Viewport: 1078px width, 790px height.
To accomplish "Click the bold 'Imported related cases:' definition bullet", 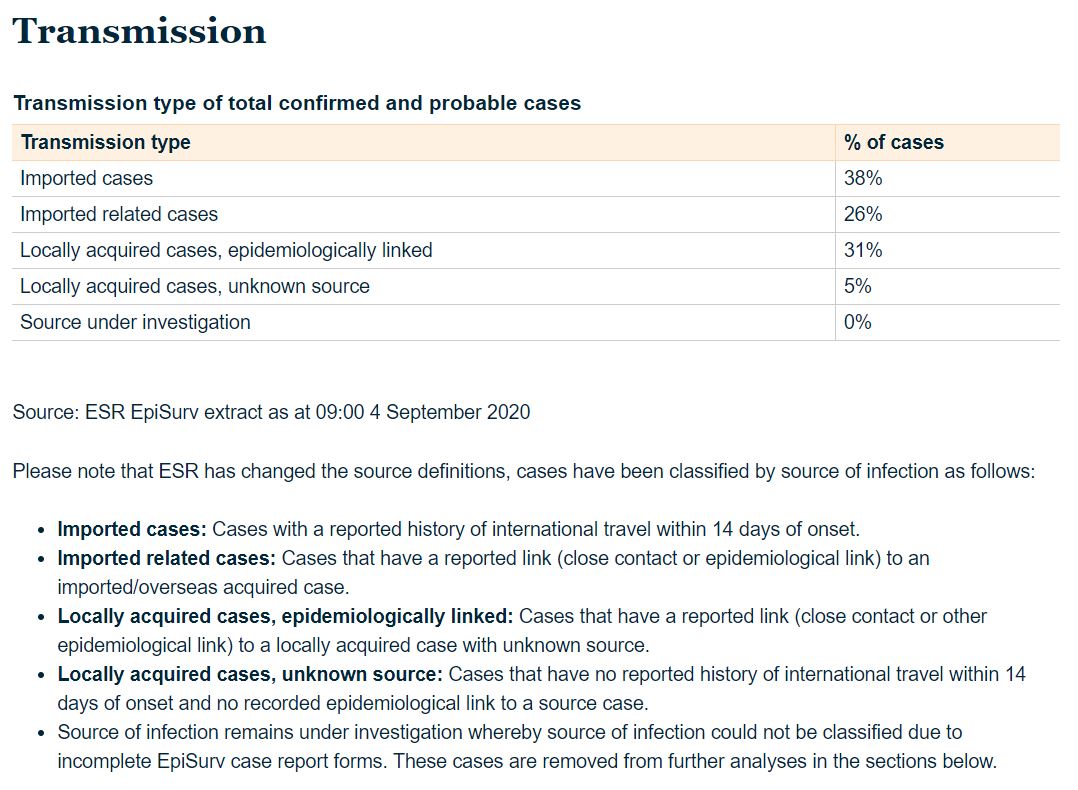I will (x=166, y=558).
